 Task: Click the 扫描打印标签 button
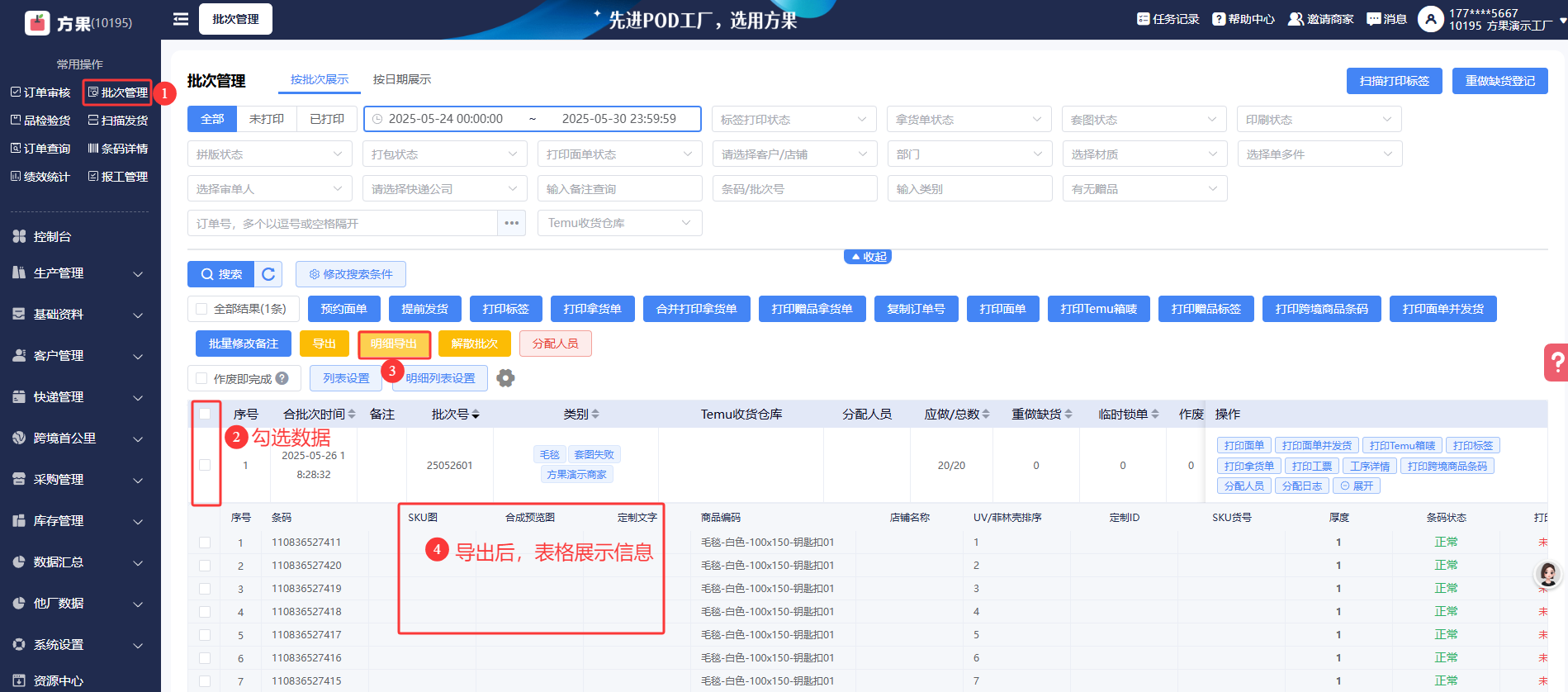(x=1394, y=81)
